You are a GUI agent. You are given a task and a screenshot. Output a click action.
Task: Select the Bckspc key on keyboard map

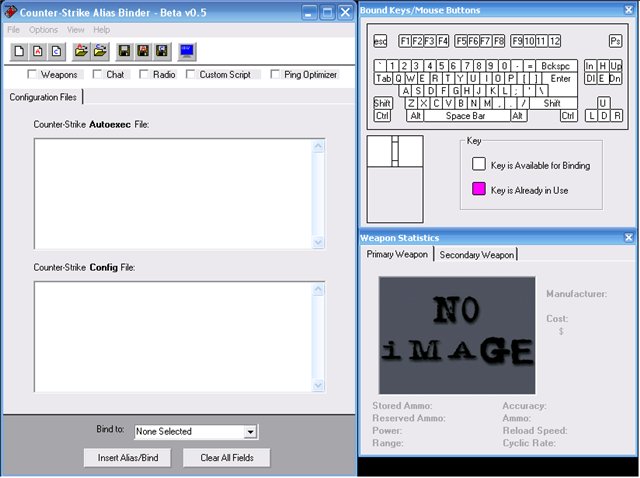click(555, 66)
